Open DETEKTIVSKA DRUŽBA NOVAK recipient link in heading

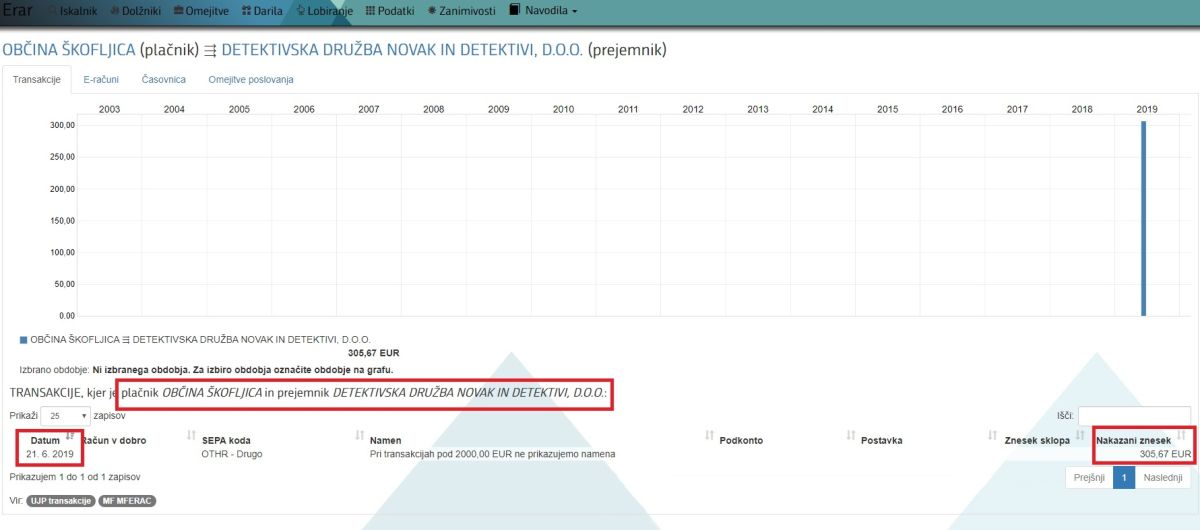click(x=402, y=49)
